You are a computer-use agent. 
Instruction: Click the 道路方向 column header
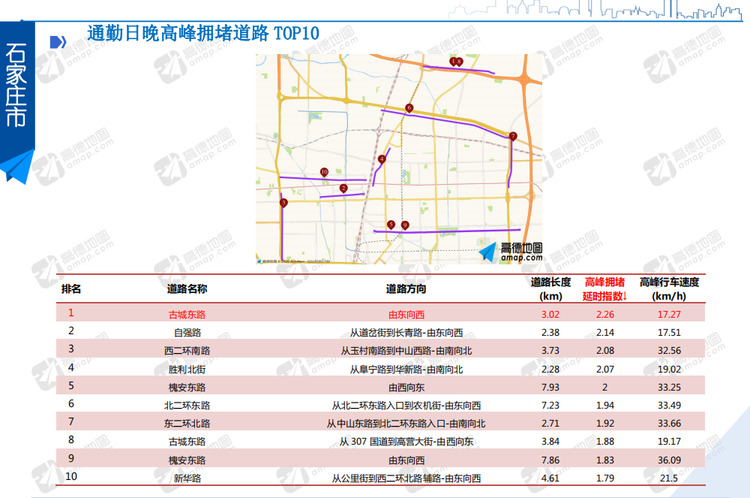pos(406,289)
